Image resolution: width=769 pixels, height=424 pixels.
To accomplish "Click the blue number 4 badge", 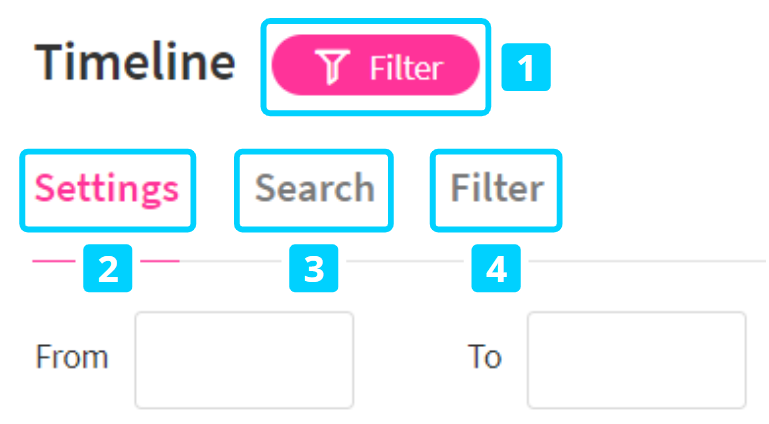I will coord(496,268).
